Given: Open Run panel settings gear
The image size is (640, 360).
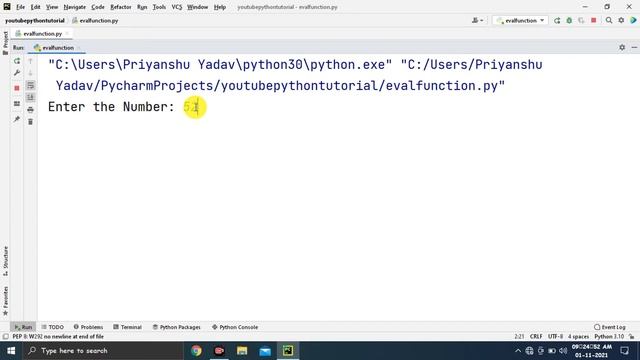Looking at the screenshot, I should (x=622, y=47).
